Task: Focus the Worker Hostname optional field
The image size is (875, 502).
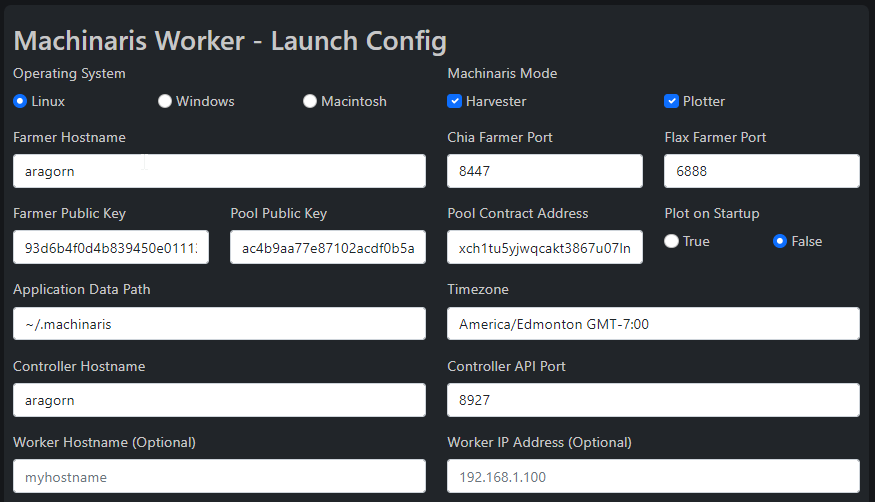Action: (x=219, y=476)
